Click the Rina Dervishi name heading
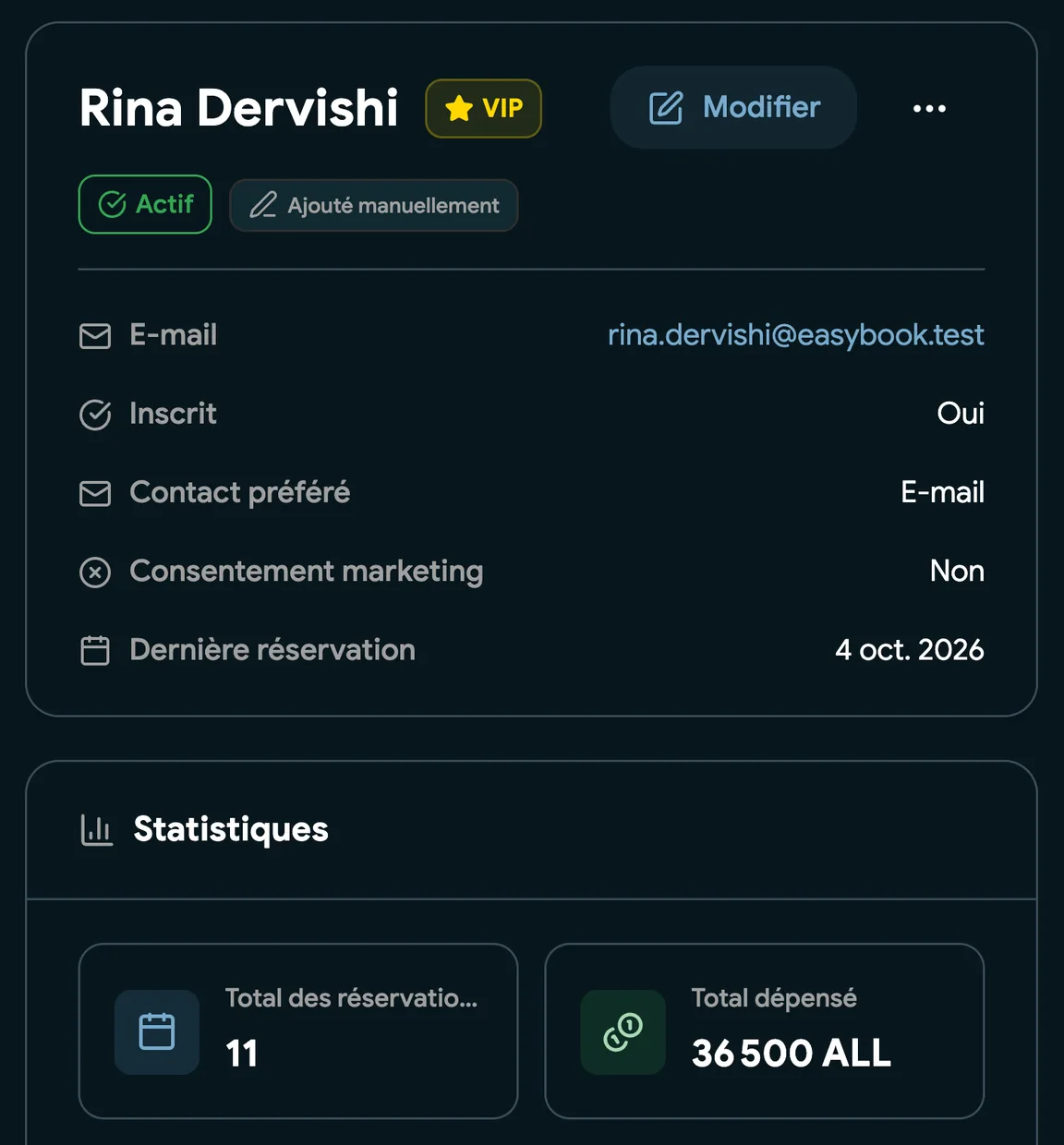The width and height of the screenshot is (1064, 1145). coord(238,108)
